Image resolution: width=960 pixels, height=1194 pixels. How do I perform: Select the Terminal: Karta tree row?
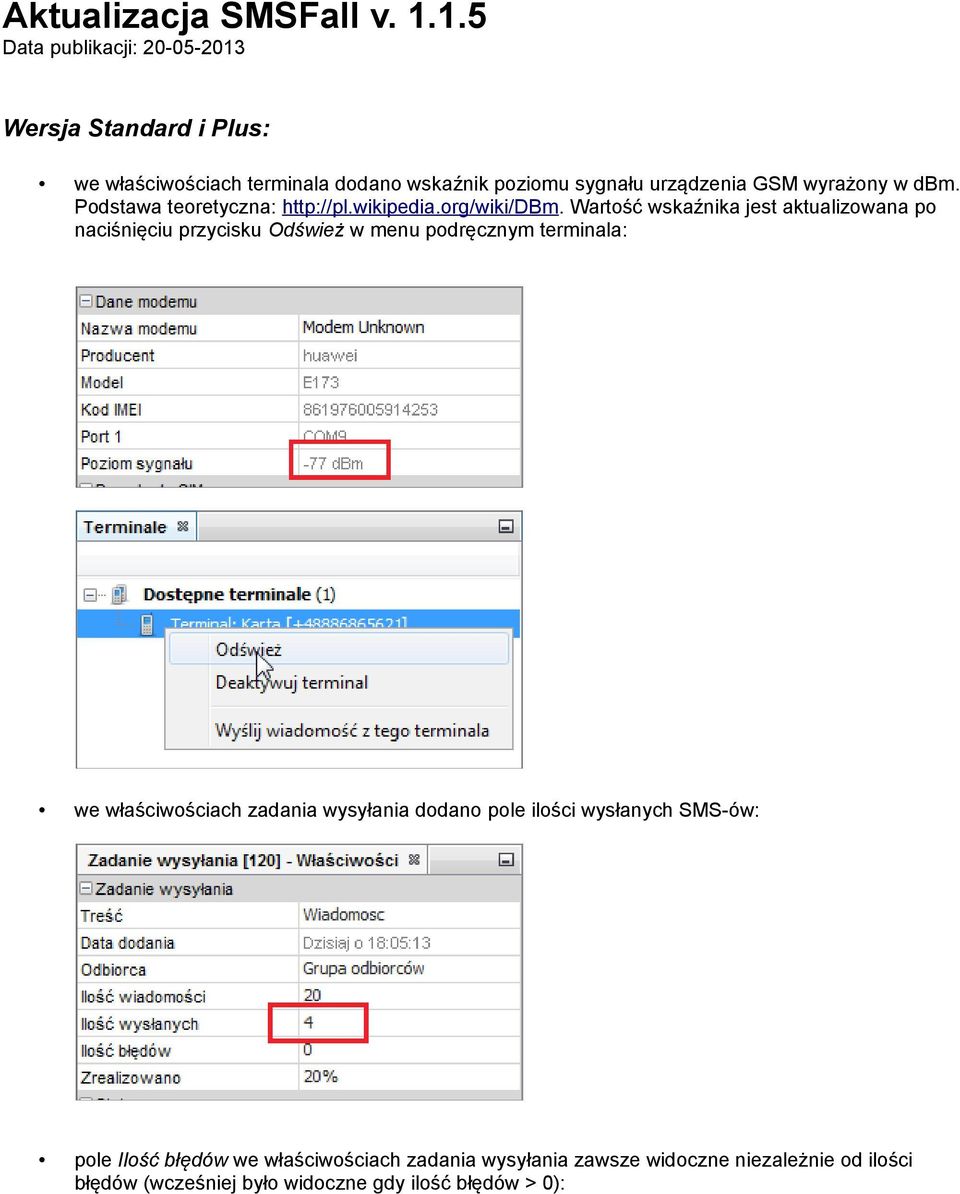(x=298, y=624)
